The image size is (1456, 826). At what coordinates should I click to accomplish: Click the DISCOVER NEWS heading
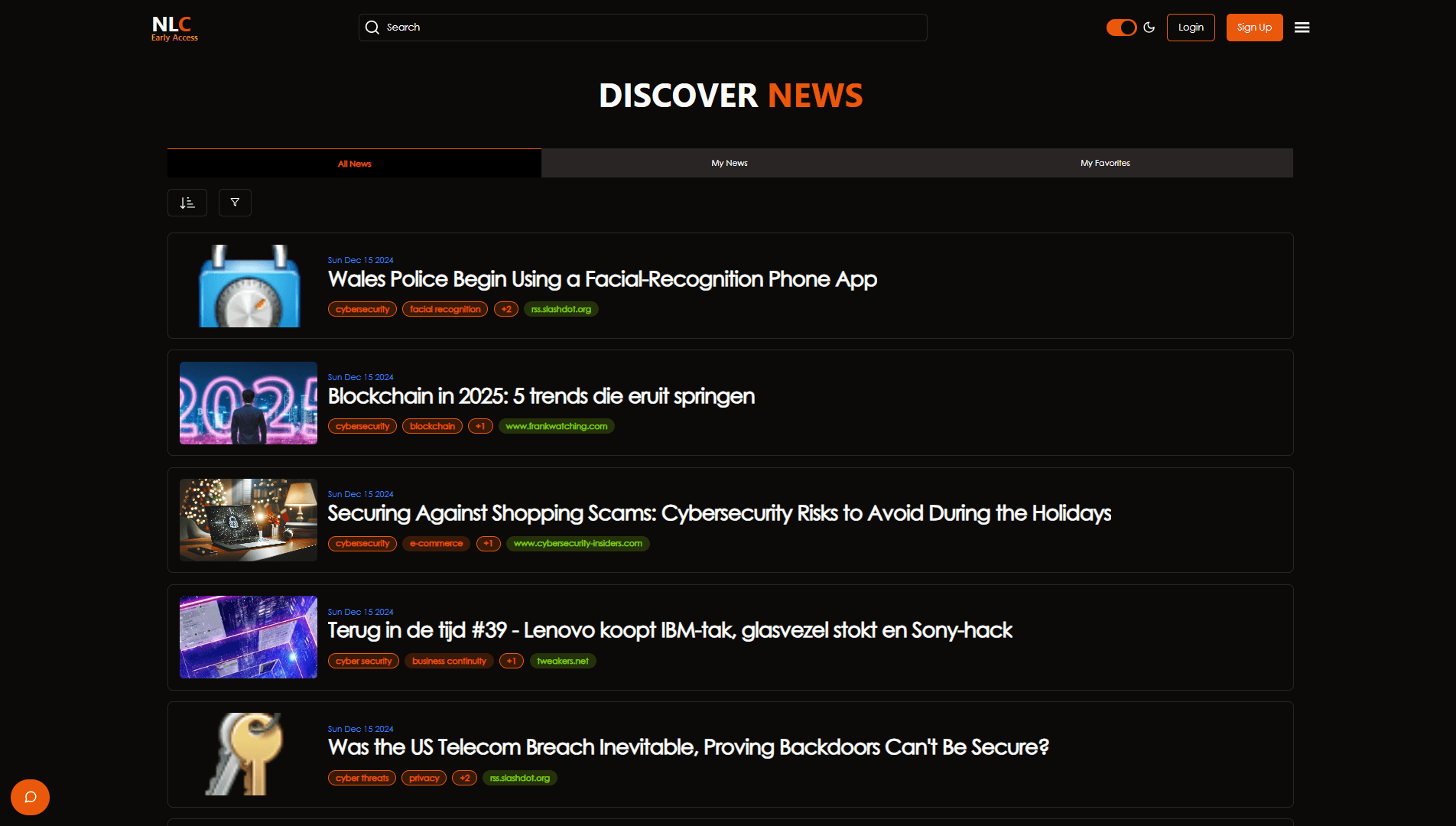pos(730,96)
